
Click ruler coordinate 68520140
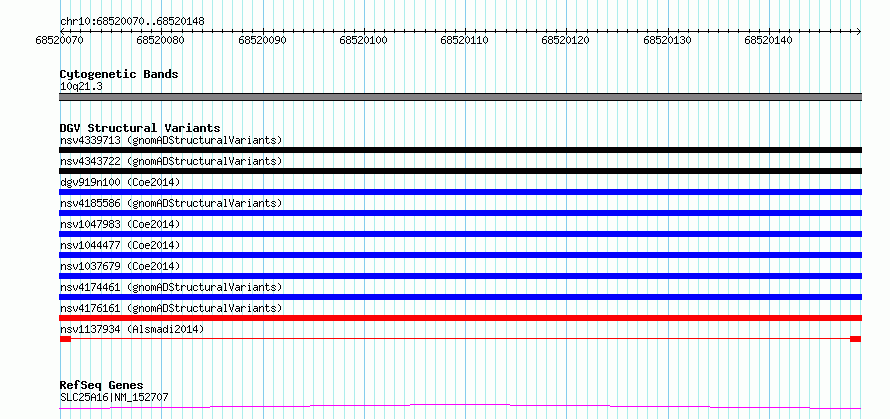769,40
